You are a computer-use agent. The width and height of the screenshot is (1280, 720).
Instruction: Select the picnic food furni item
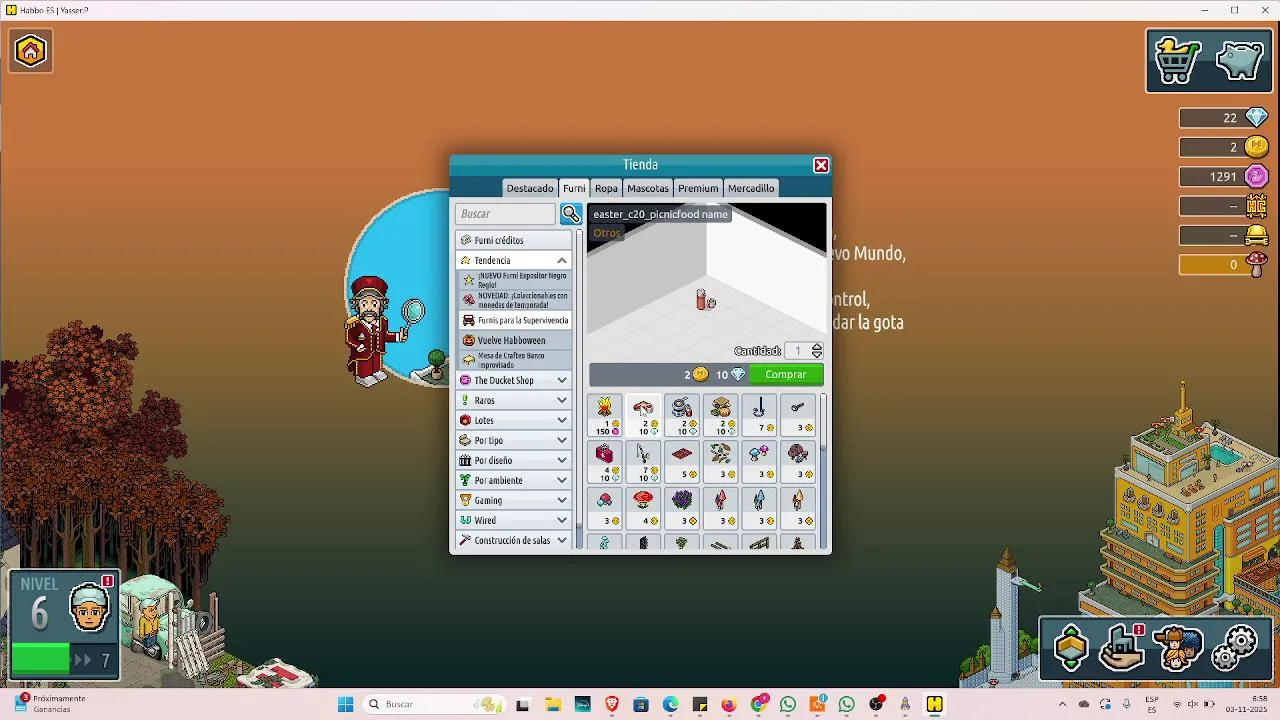[643, 416]
